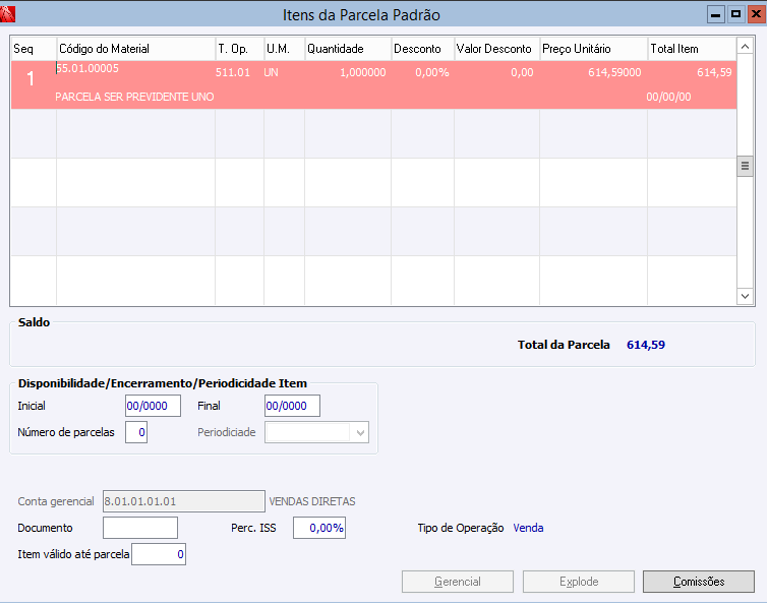Minimize the Itens da Parcela Padrão window
This screenshot has width=767, height=603.
[x=716, y=14]
